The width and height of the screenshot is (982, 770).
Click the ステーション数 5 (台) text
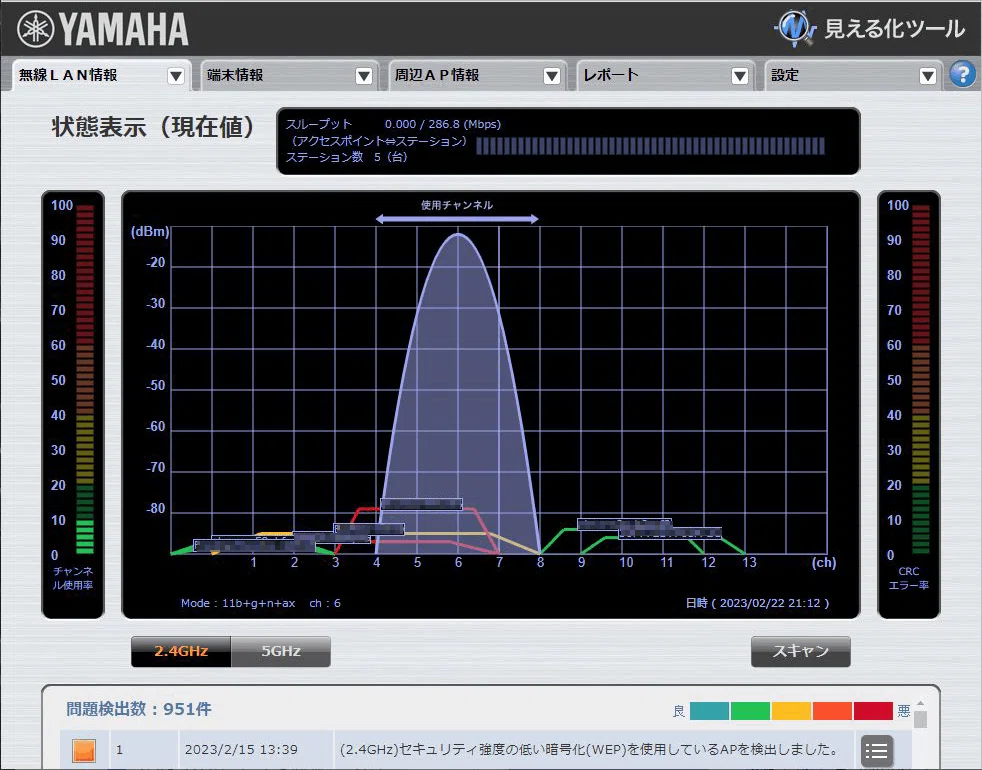[x=347, y=157]
